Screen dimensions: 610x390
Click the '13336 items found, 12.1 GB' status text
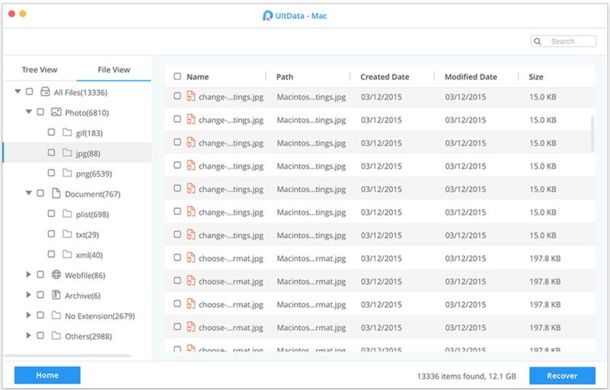(x=466, y=376)
